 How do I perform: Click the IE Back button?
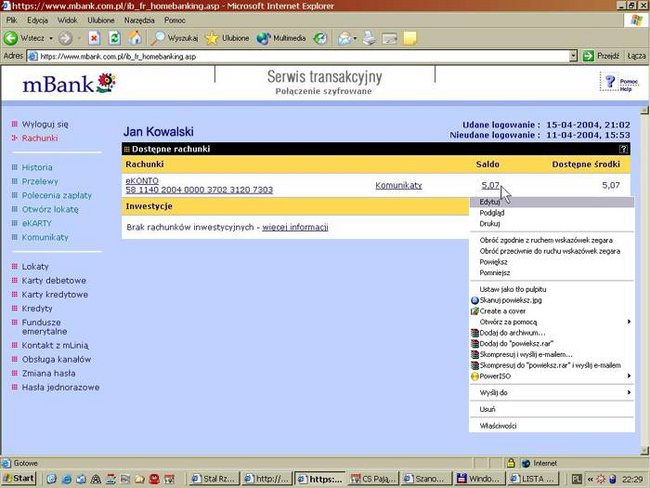click(24, 38)
